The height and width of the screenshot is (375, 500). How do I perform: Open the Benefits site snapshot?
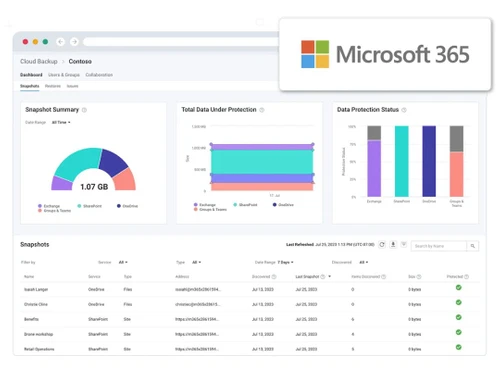click(31, 320)
